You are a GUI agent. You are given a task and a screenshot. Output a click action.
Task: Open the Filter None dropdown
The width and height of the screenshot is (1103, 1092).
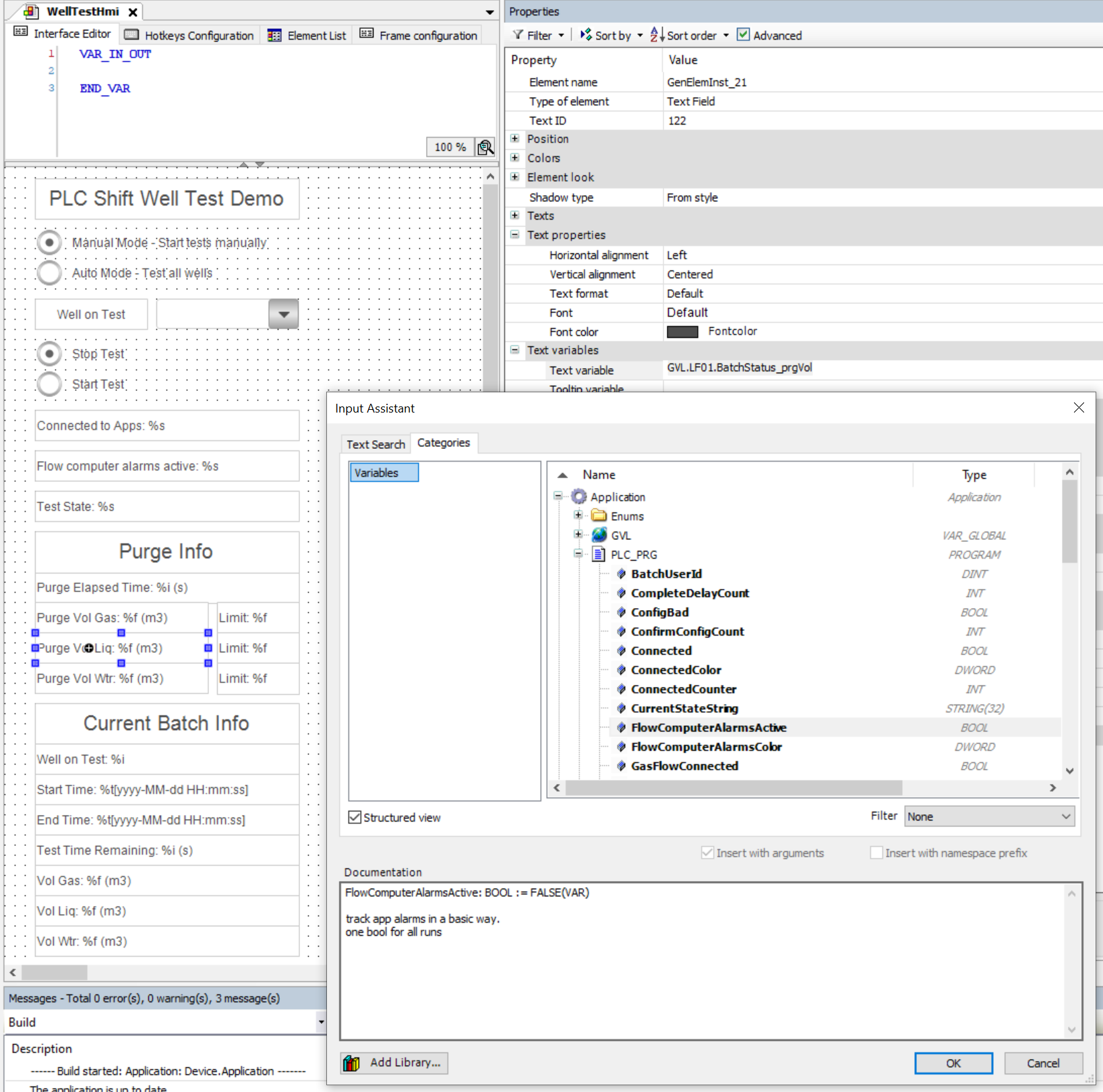coord(989,816)
